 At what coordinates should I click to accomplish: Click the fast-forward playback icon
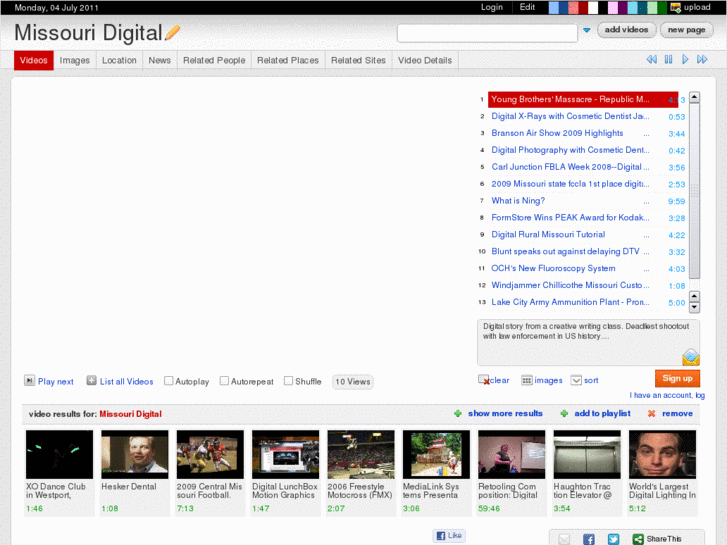[702, 59]
